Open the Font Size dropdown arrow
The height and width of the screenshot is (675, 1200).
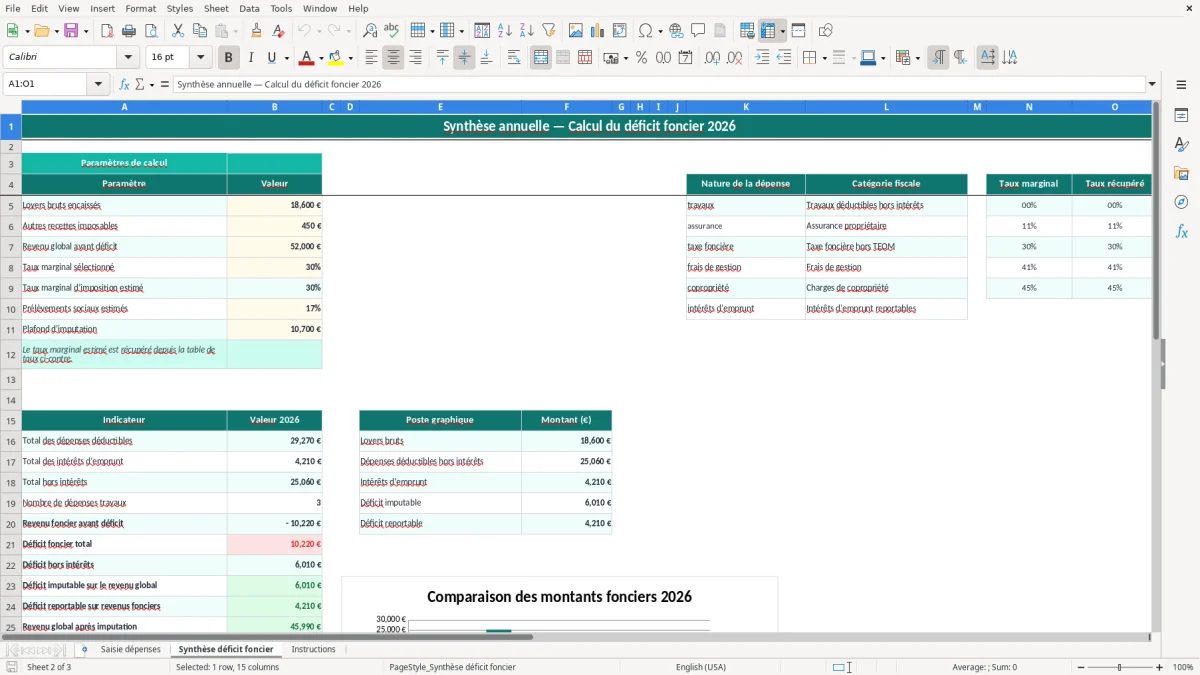(201, 58)
